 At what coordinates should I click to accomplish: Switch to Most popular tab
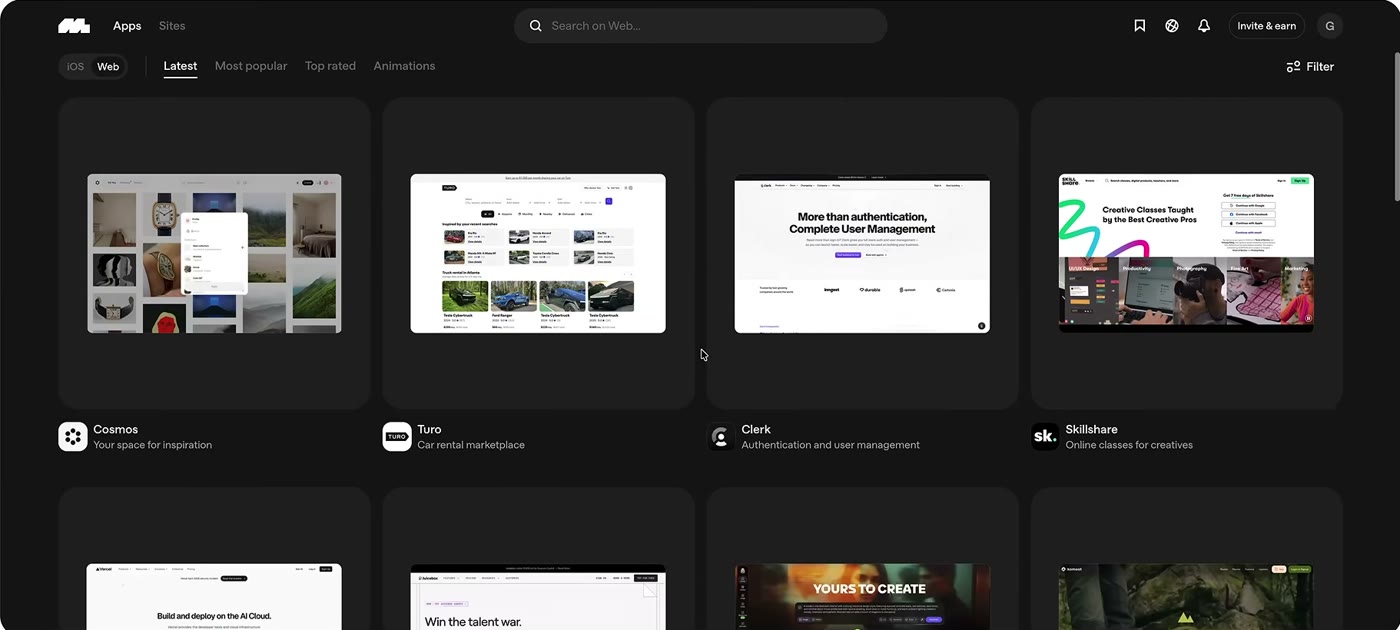251,66
